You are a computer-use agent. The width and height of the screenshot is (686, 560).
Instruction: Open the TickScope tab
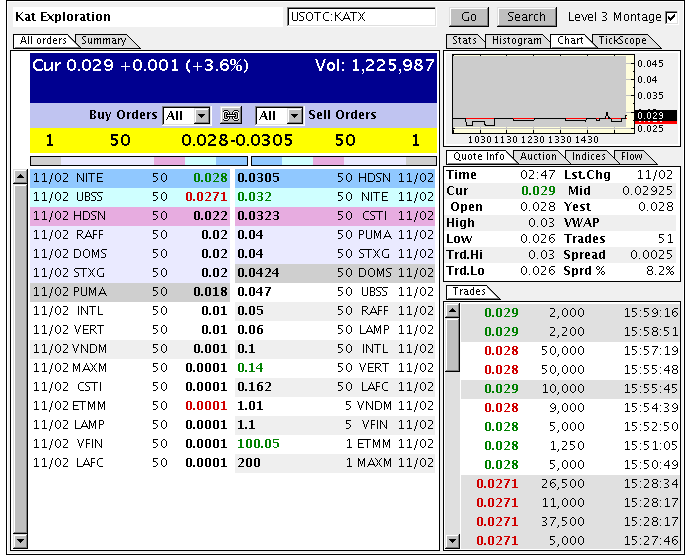pyautogui.click(x=622, y=41)
